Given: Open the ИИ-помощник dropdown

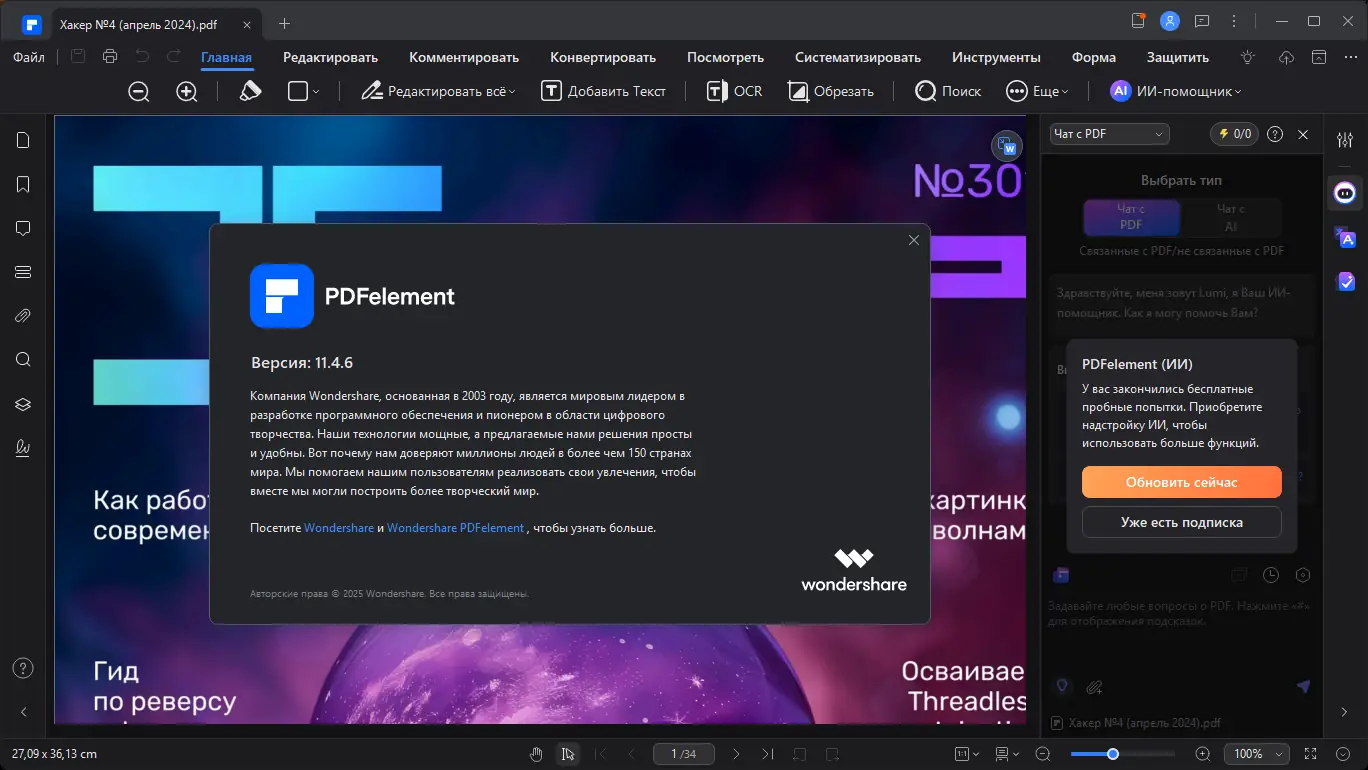Looking at the screenshot, I should click(x=1176, y=91).
